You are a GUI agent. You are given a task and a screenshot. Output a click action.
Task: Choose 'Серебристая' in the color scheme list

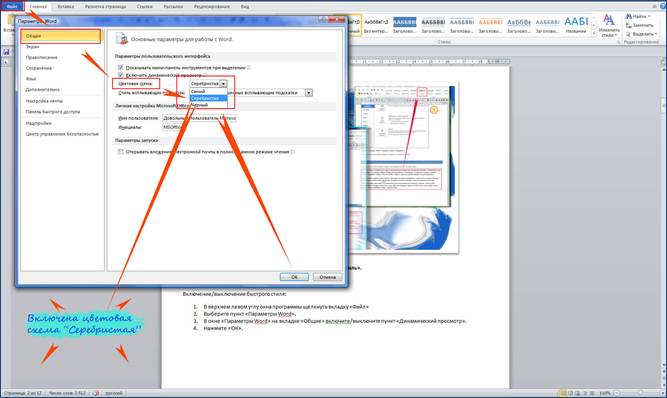point(208,98)
